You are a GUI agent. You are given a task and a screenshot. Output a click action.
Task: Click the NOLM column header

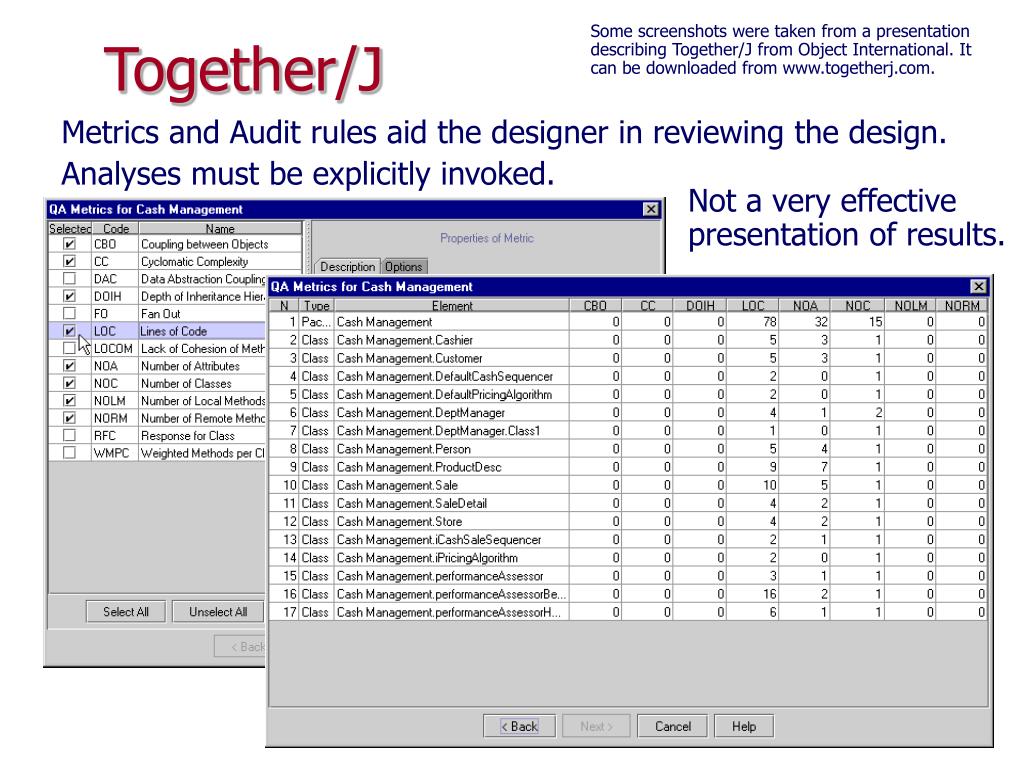(910, 306)
